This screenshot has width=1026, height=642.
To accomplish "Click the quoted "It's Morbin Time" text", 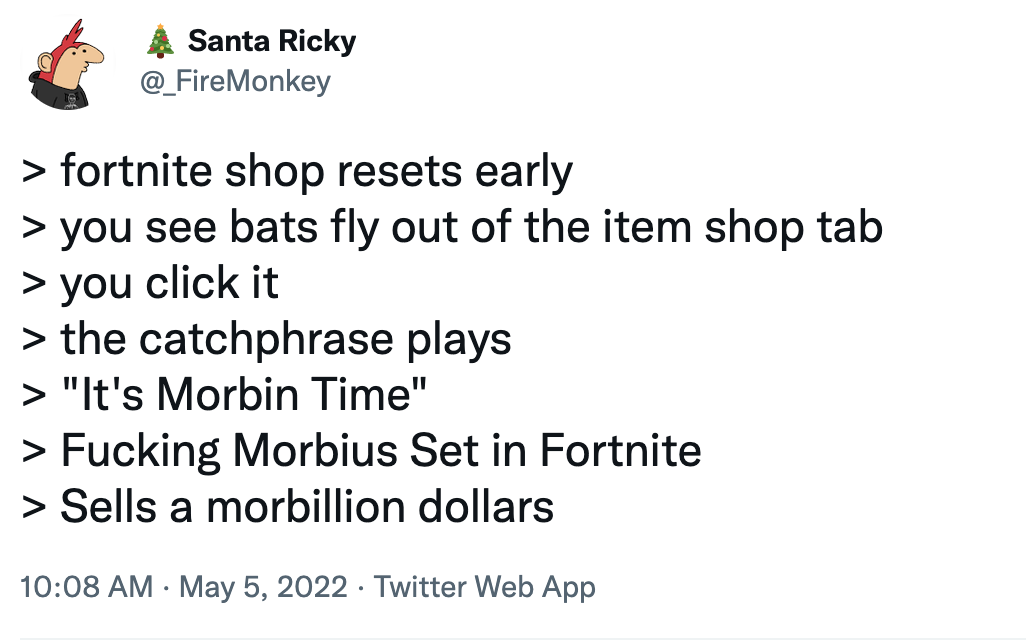I will point(244,396).
